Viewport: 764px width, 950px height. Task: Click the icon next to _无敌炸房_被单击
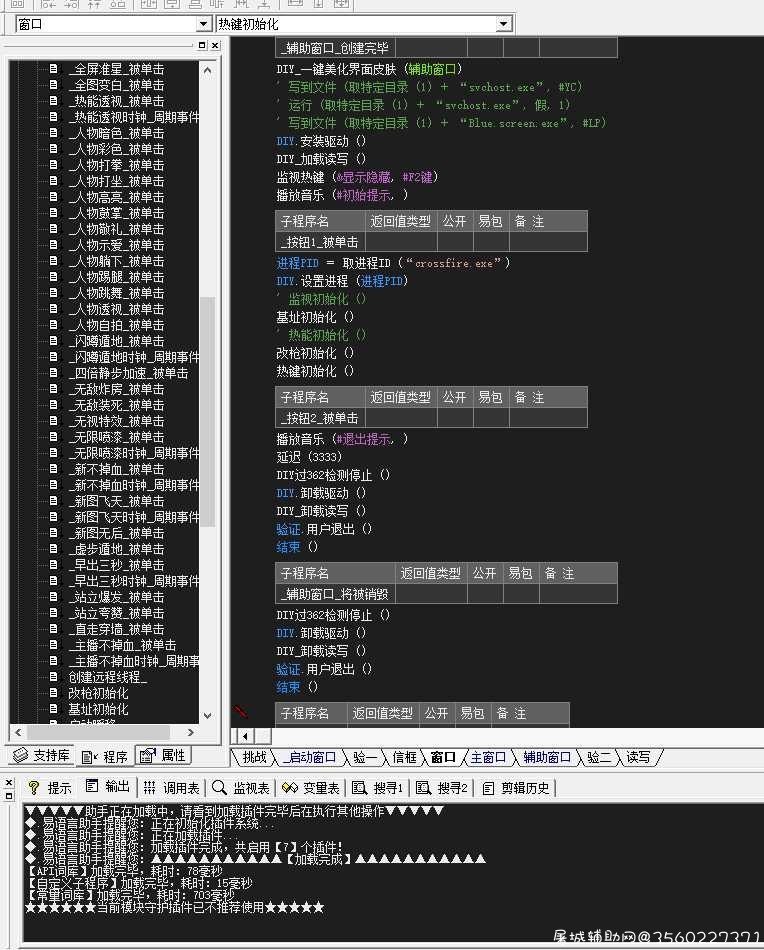point(54,389)
